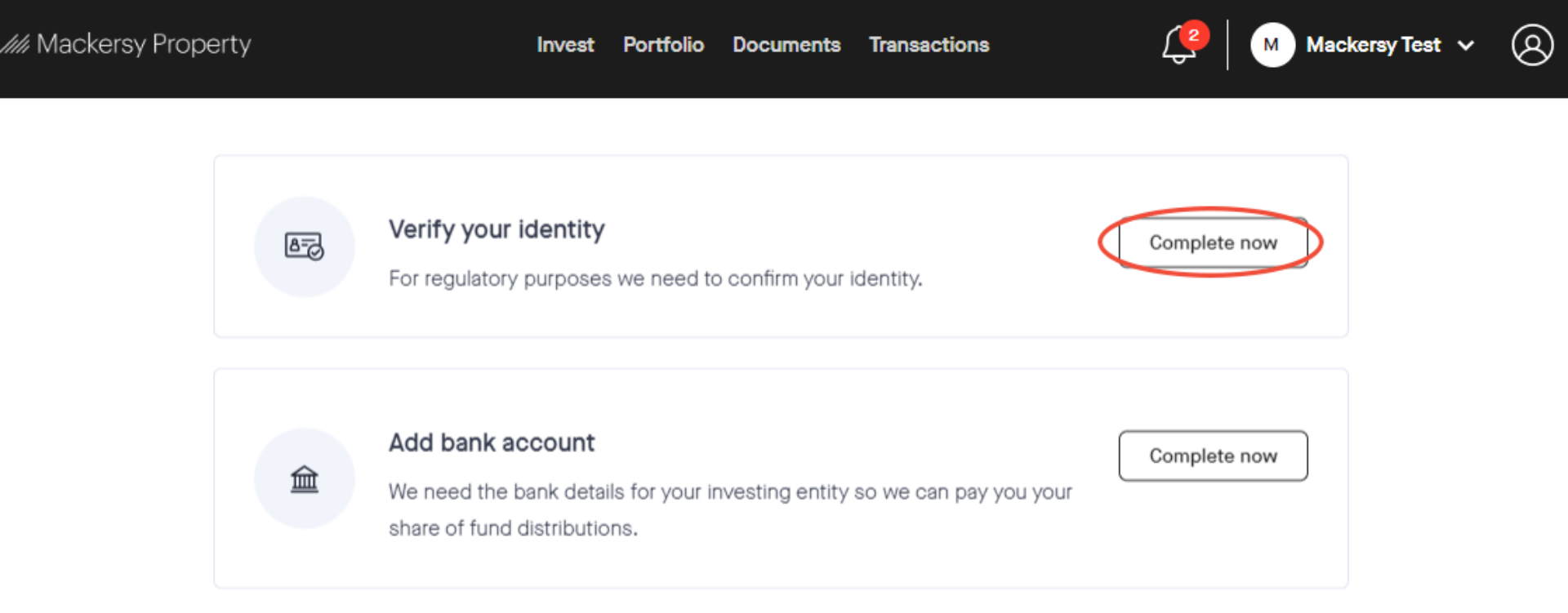Click the bank building icon

(x=304, y=478)
